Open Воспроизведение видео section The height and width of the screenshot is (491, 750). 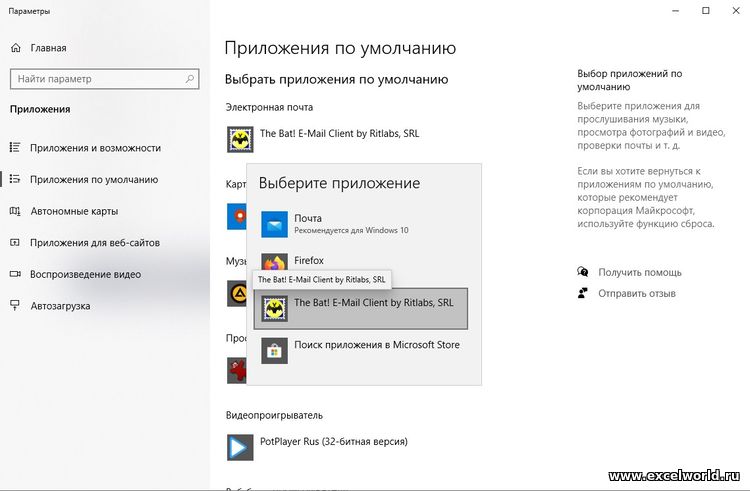(85, 274)
